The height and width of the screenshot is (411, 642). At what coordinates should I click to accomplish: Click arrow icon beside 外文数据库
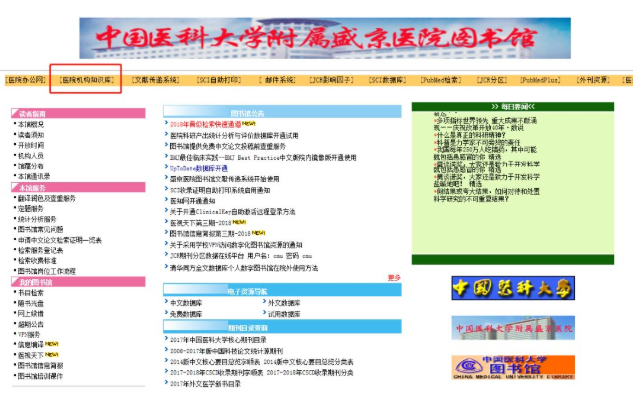[264, 302]
